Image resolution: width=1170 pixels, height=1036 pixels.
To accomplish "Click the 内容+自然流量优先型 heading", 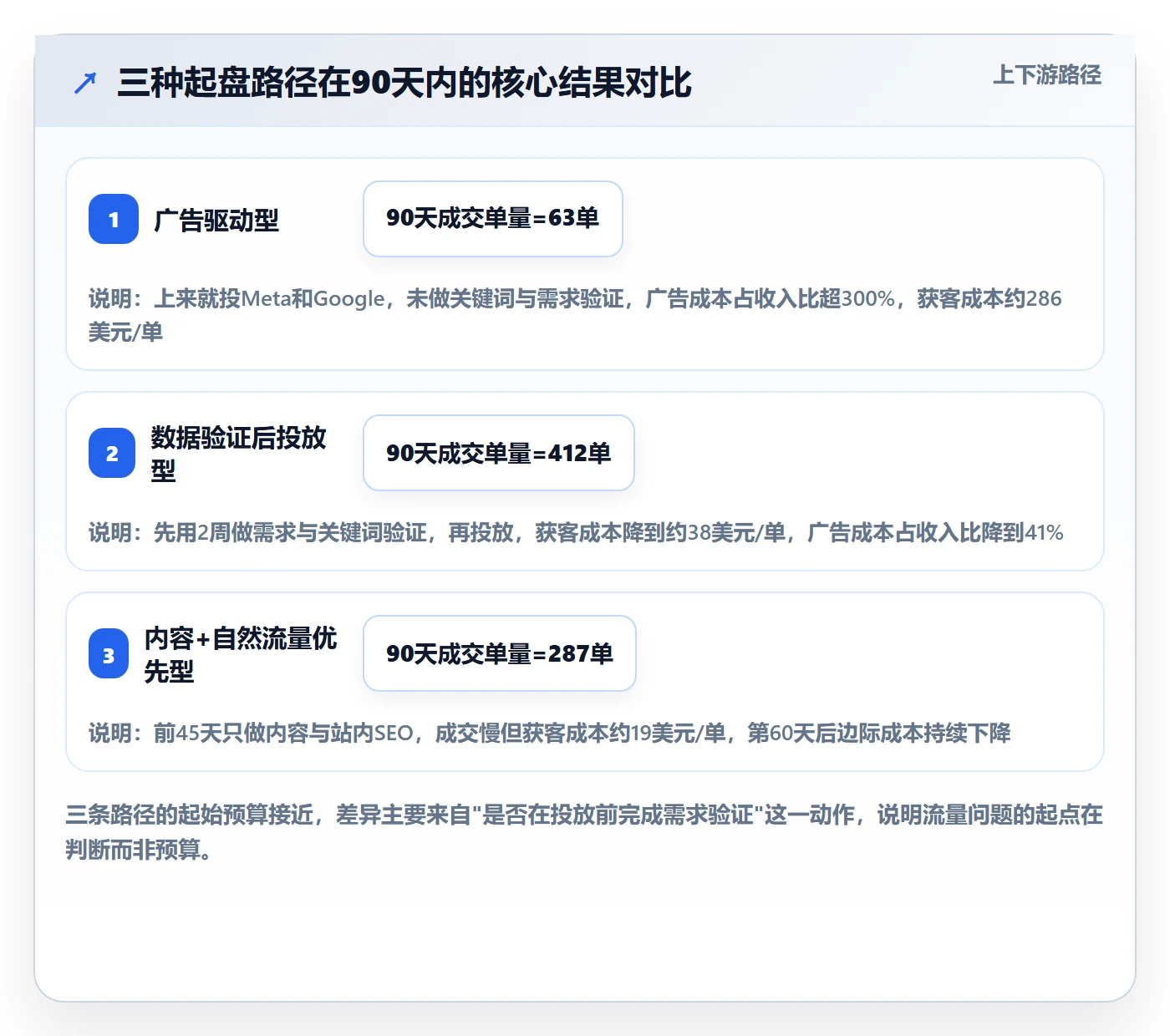I will tap(241, 653).
